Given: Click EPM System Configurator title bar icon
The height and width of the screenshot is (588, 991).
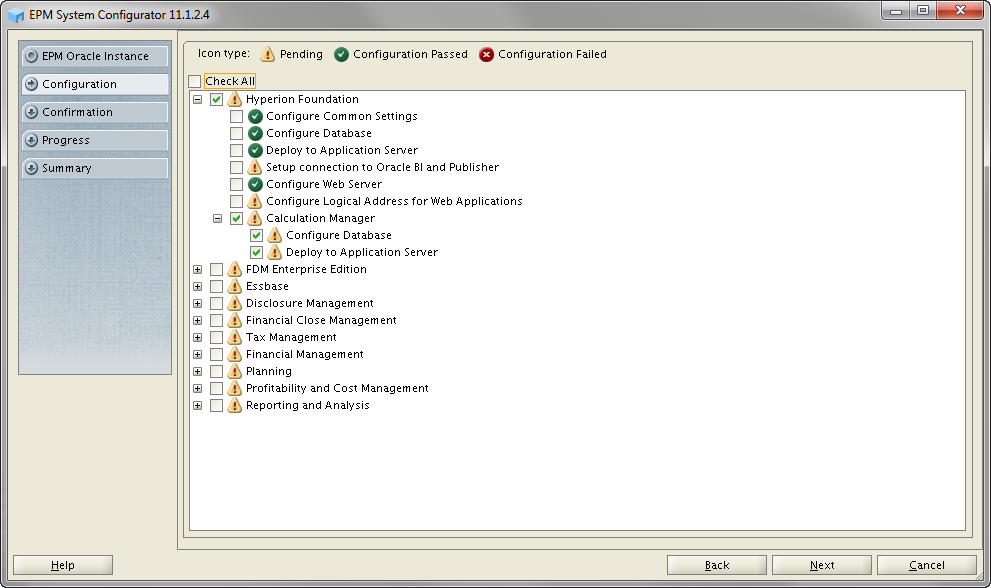Looking at the screenshot, I should pyautogui.click(x=16, y=15).
